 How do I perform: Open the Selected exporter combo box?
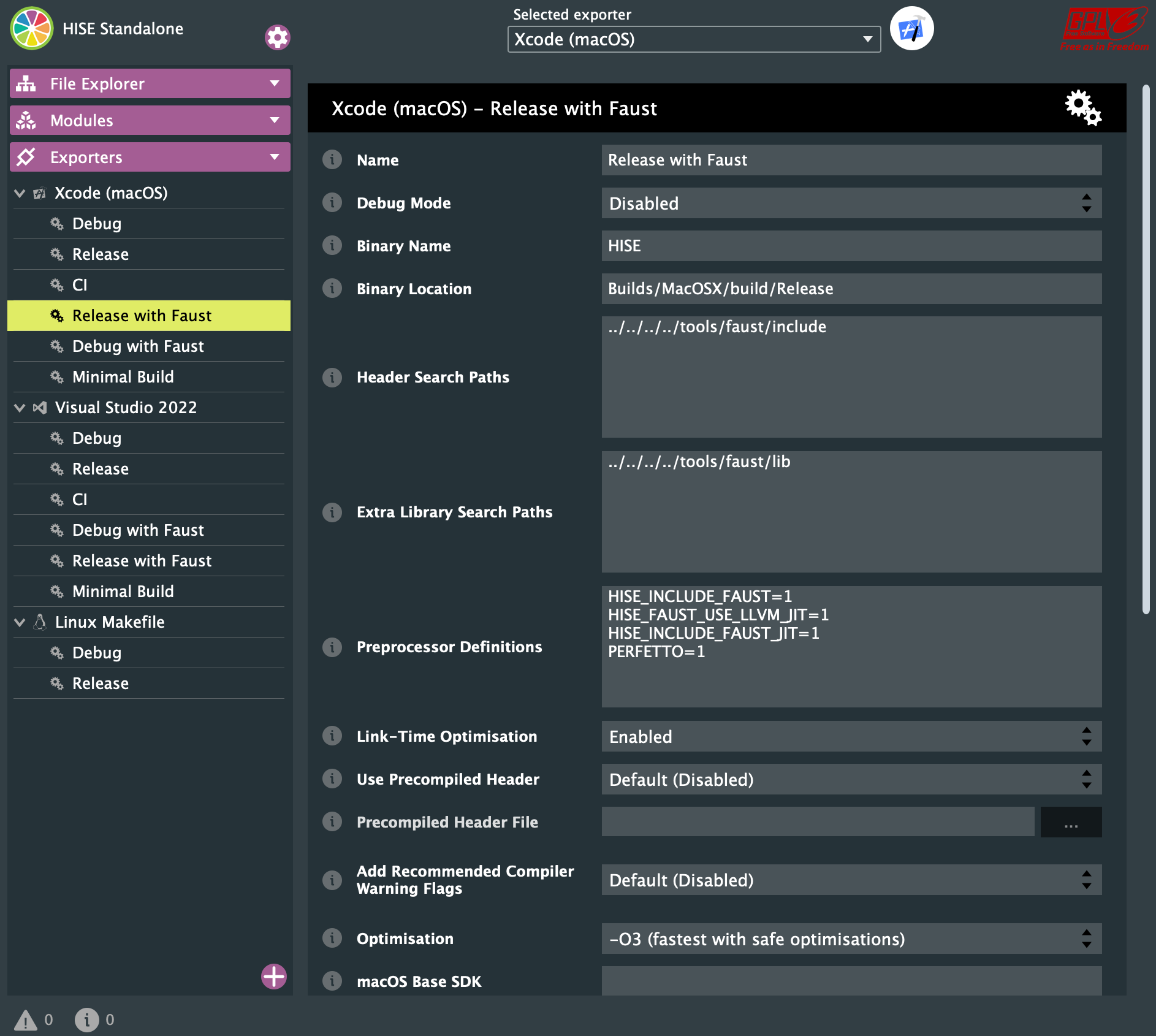[694, 39]
